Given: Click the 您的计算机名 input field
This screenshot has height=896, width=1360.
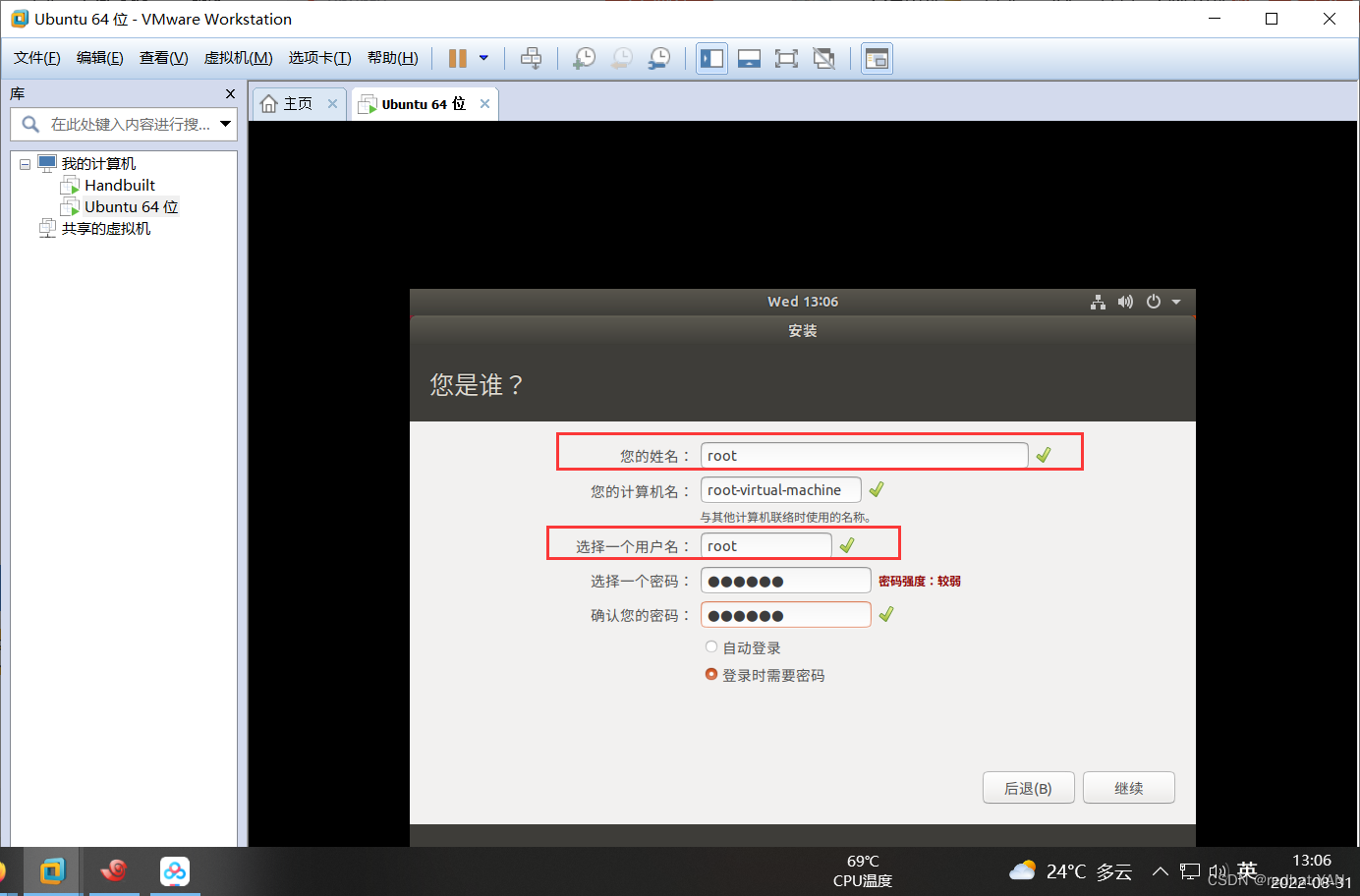Looking at the screenshot, I should (x=780, y=489).
